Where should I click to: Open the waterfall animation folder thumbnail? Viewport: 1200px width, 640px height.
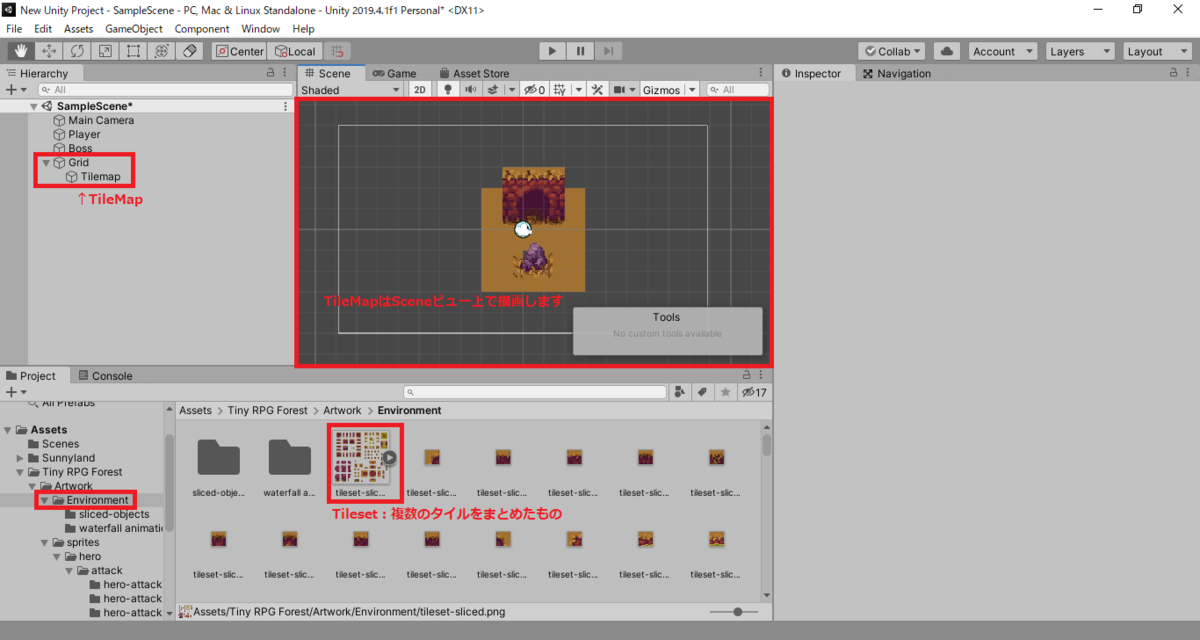[290, 457]
